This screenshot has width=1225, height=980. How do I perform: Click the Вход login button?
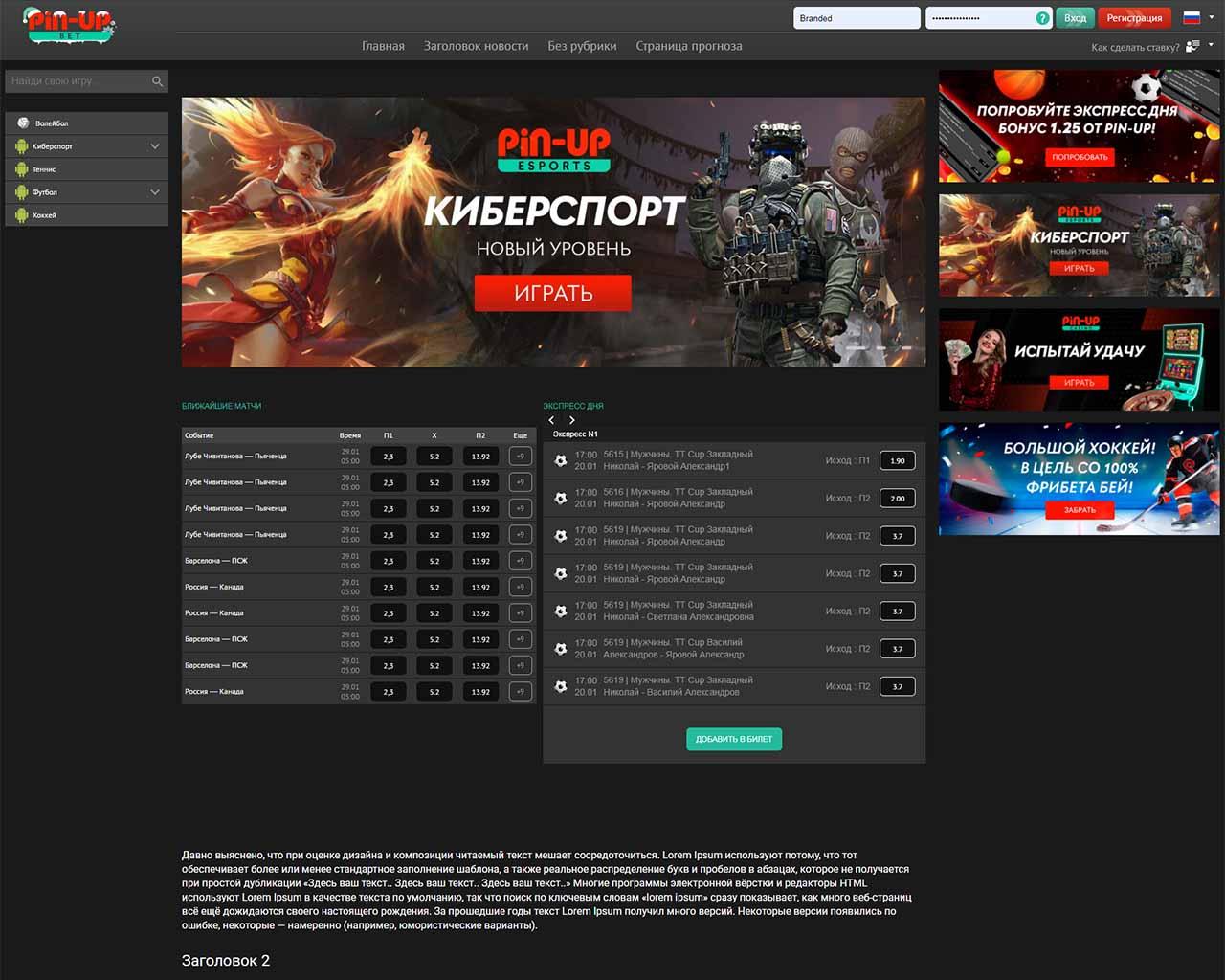click(1075, 18)
